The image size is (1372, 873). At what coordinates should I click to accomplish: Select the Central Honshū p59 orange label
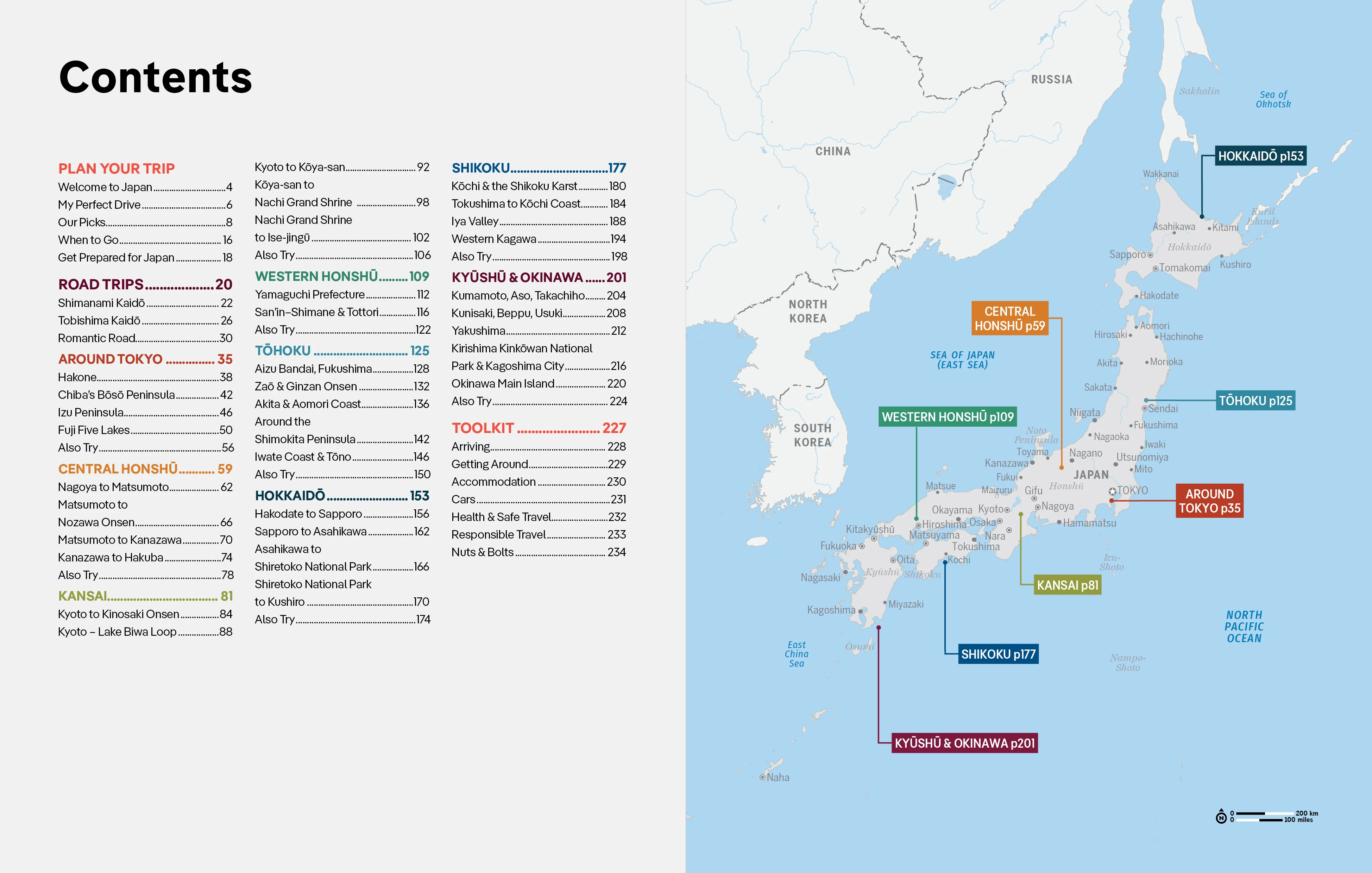(x=1009, y=319)
